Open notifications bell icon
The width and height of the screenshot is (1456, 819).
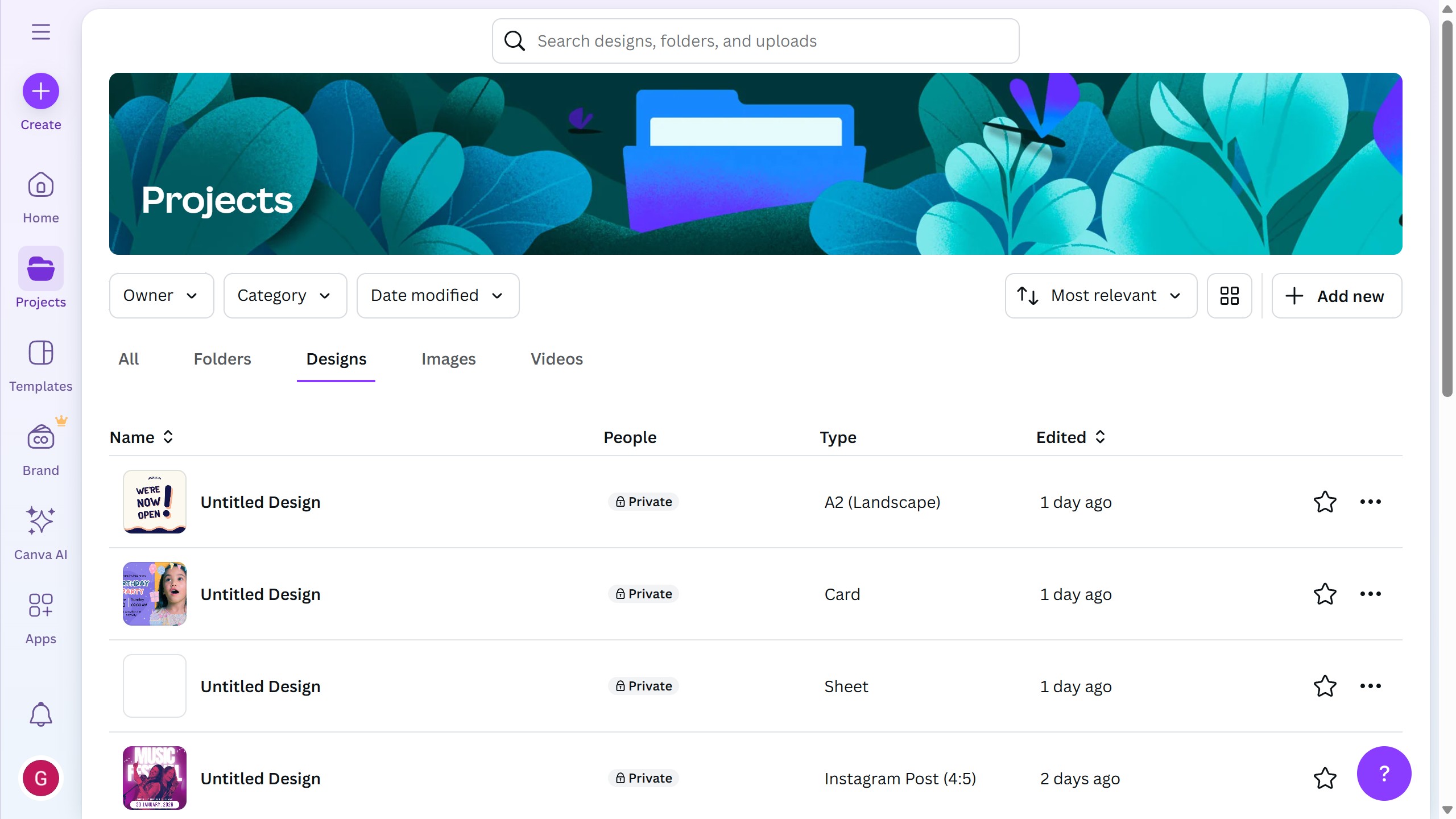pyautogui.click(x=40, y=714)
